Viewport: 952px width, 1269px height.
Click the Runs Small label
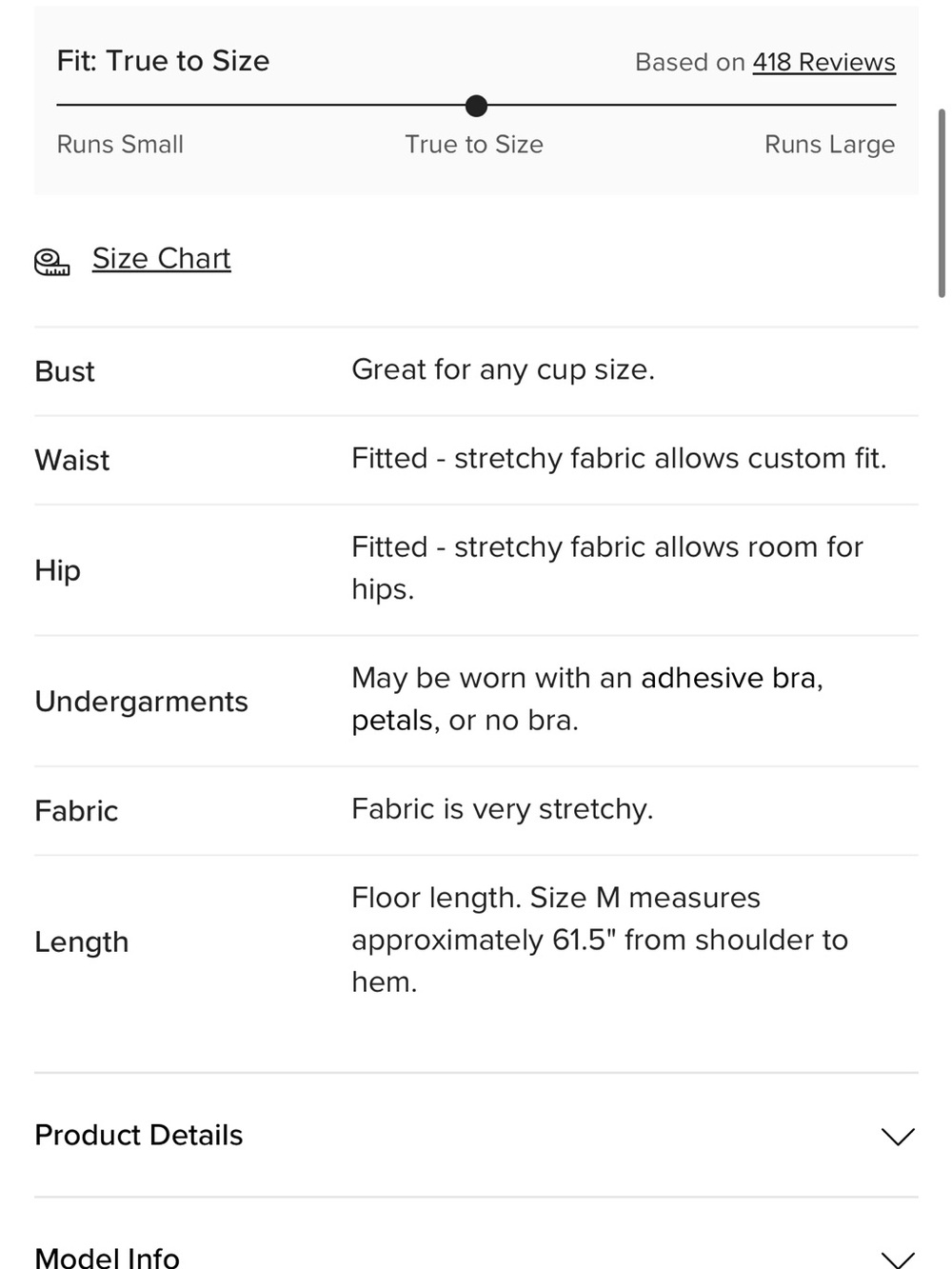click(x=120, y=145)
